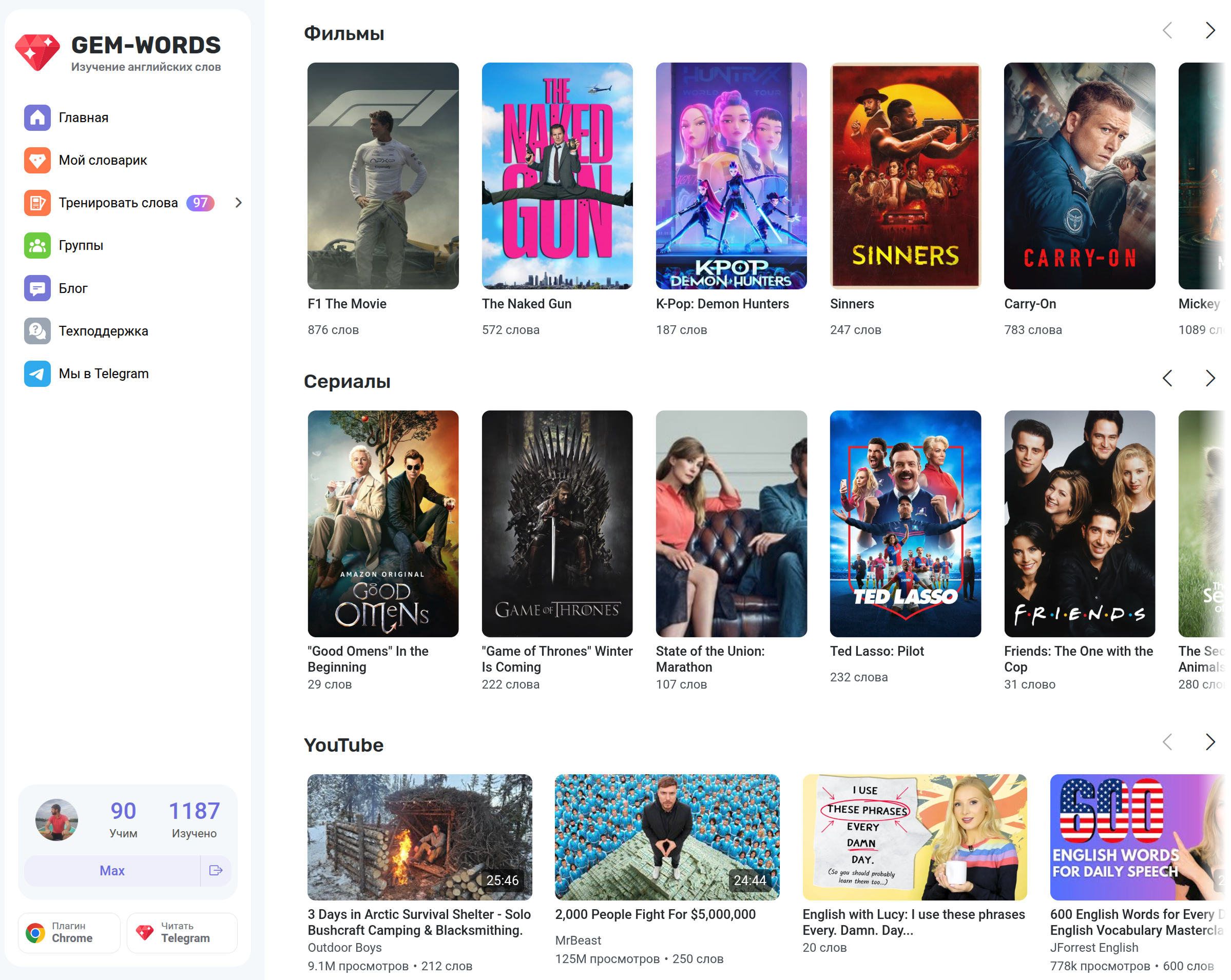Open the 1187 Изучено counter
This screenshot has height=980, width=1231.
coord(194,819)
